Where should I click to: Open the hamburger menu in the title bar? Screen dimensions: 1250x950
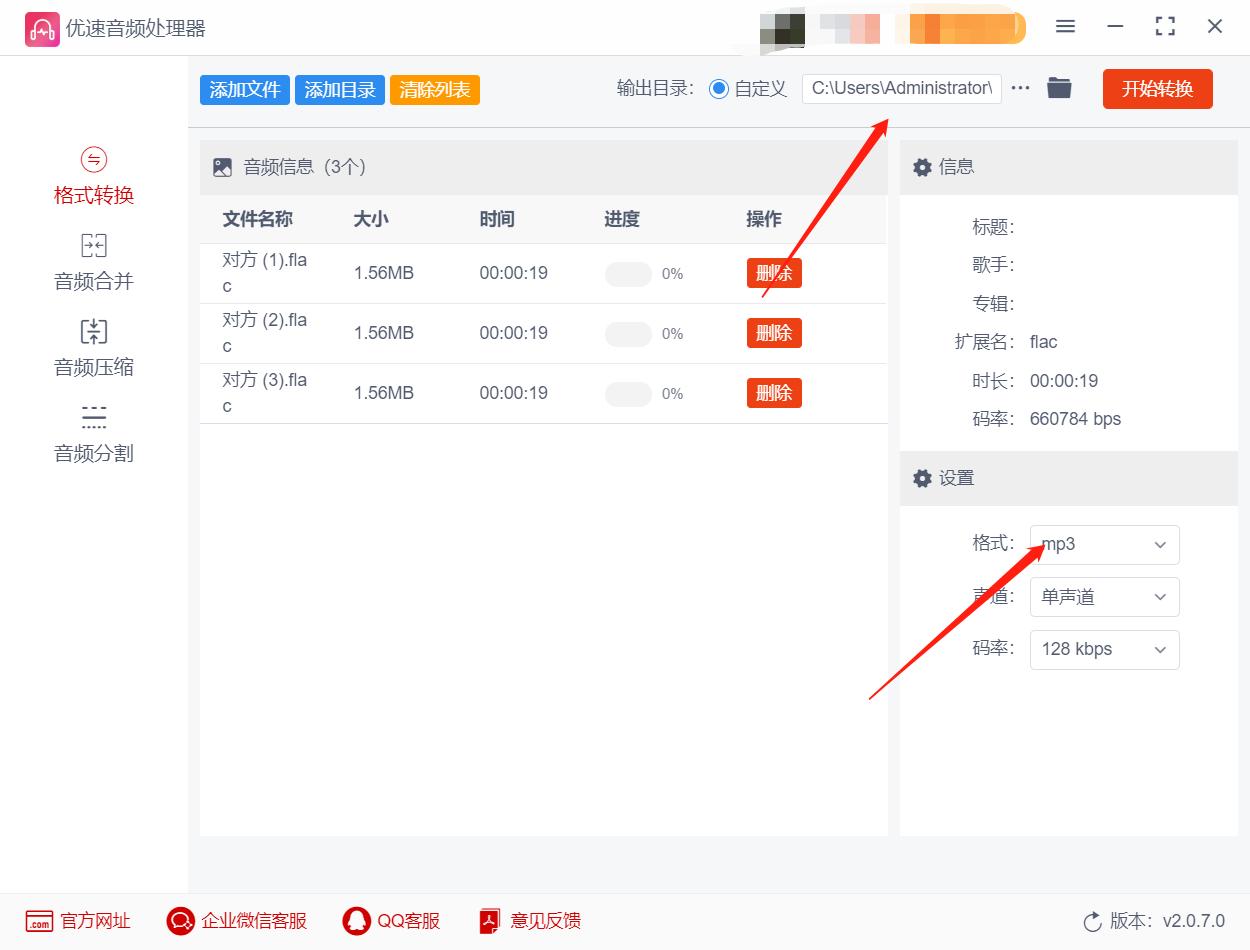coord(1065,27)
